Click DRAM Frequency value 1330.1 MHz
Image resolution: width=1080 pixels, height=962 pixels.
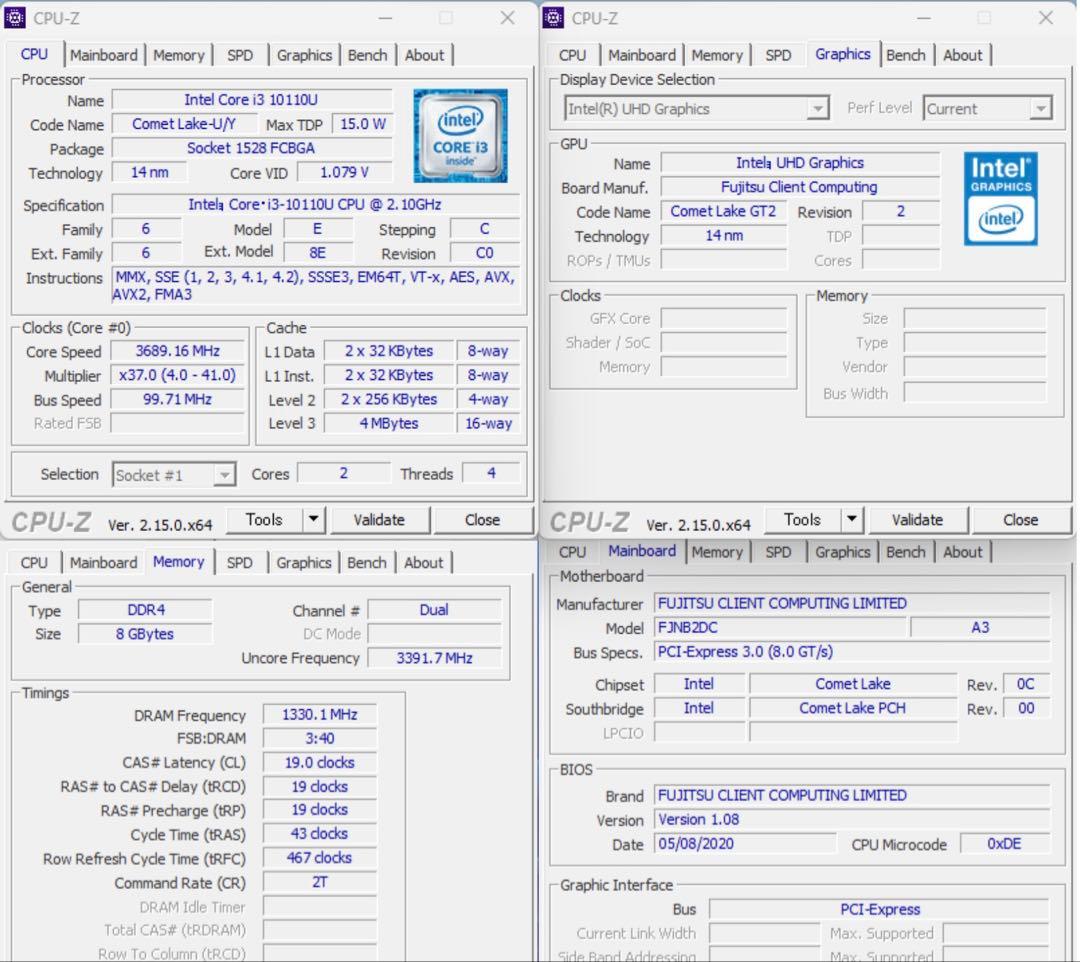(320, 715)
